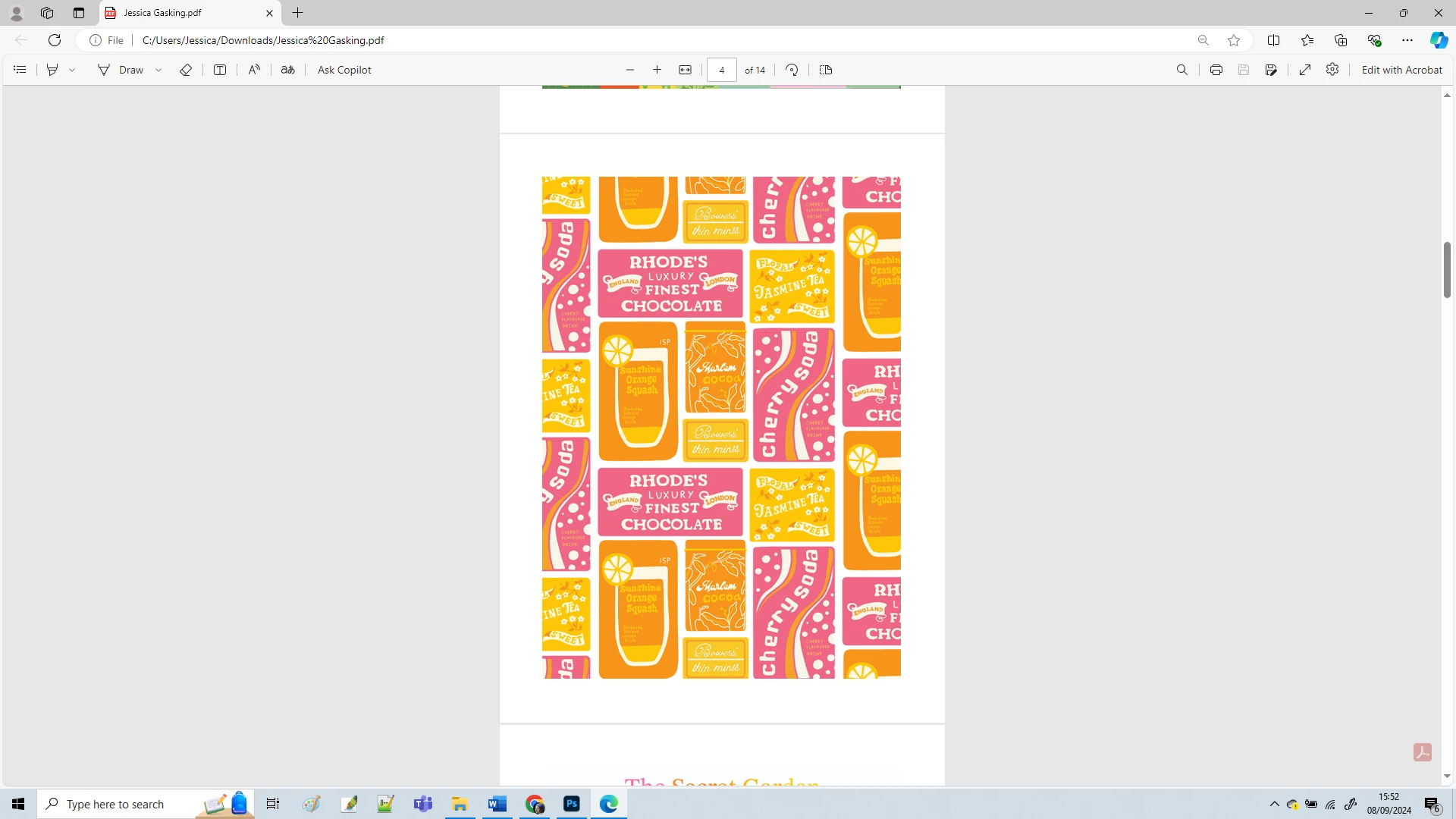Click Edit with Acrobat
Viewport: 1456px width, 819px height.
pyautogui.click(x=1401, y=70)
